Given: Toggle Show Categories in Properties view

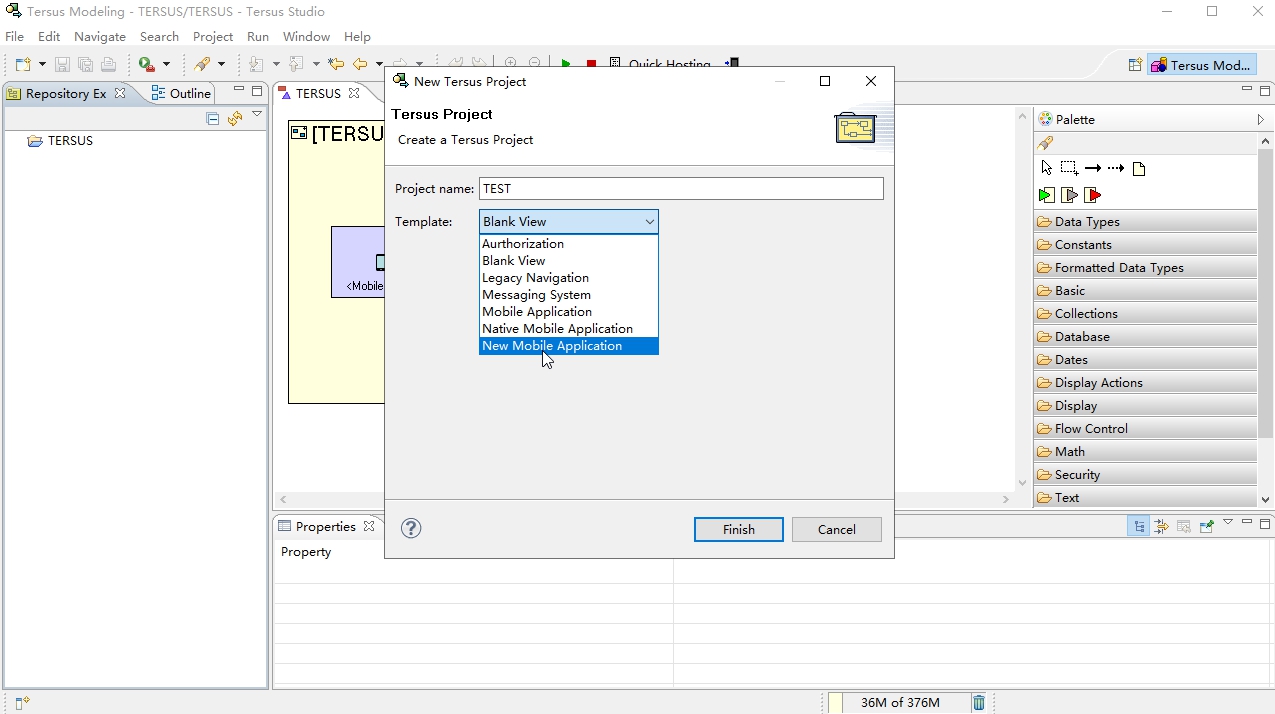Looking at the screenshot, I should click(1139, 526).
